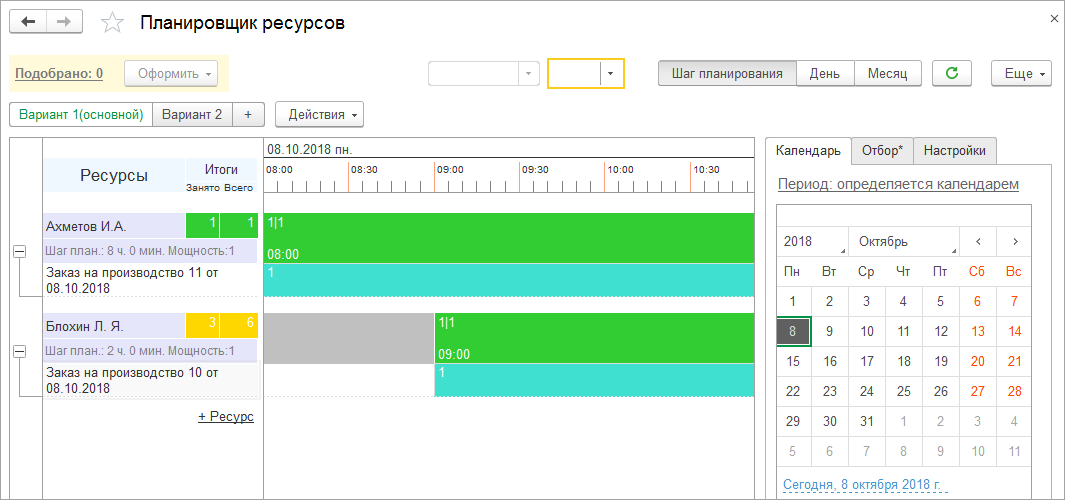
Task: Add a new variant with plus tab
Action: coord(247,114)
